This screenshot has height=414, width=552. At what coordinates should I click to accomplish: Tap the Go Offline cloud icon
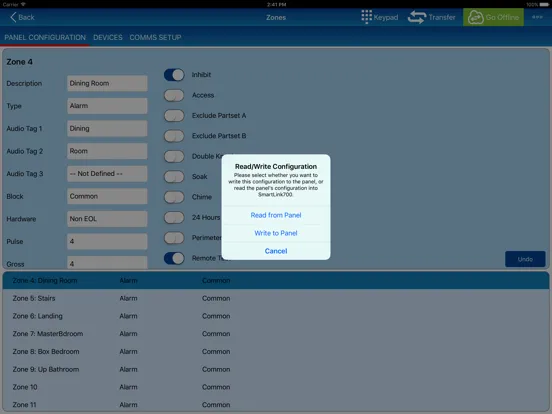pos(475,17)
